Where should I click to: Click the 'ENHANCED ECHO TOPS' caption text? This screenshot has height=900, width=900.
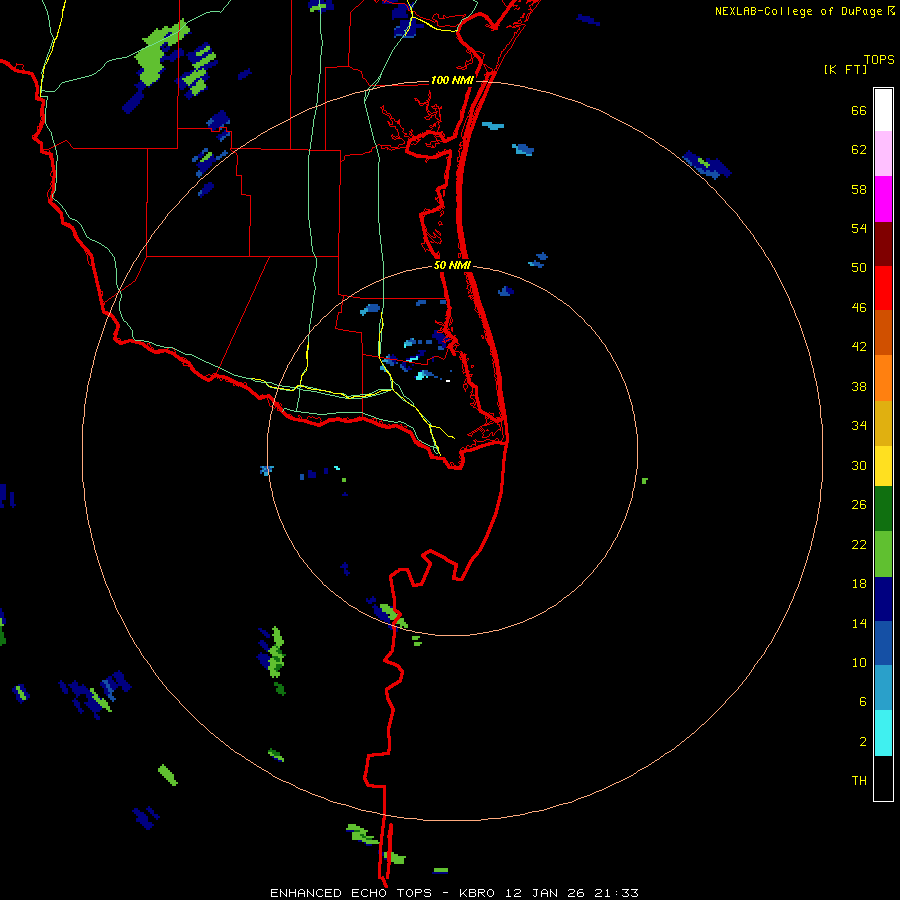point(351,893)
